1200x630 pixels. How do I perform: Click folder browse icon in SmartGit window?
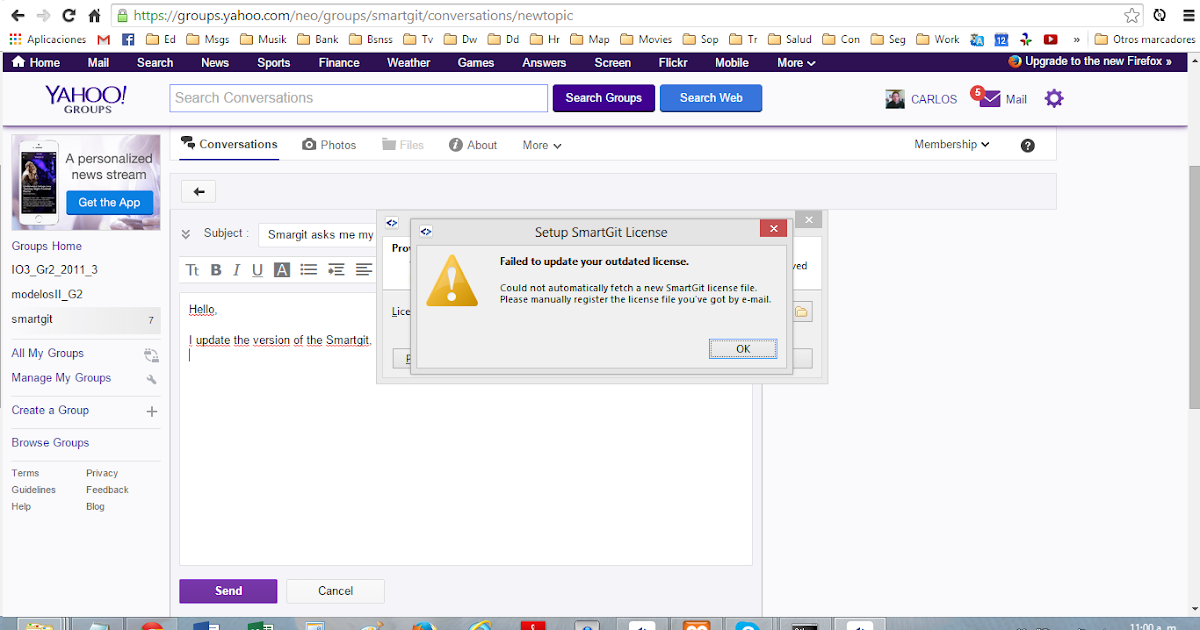point(802,313)
